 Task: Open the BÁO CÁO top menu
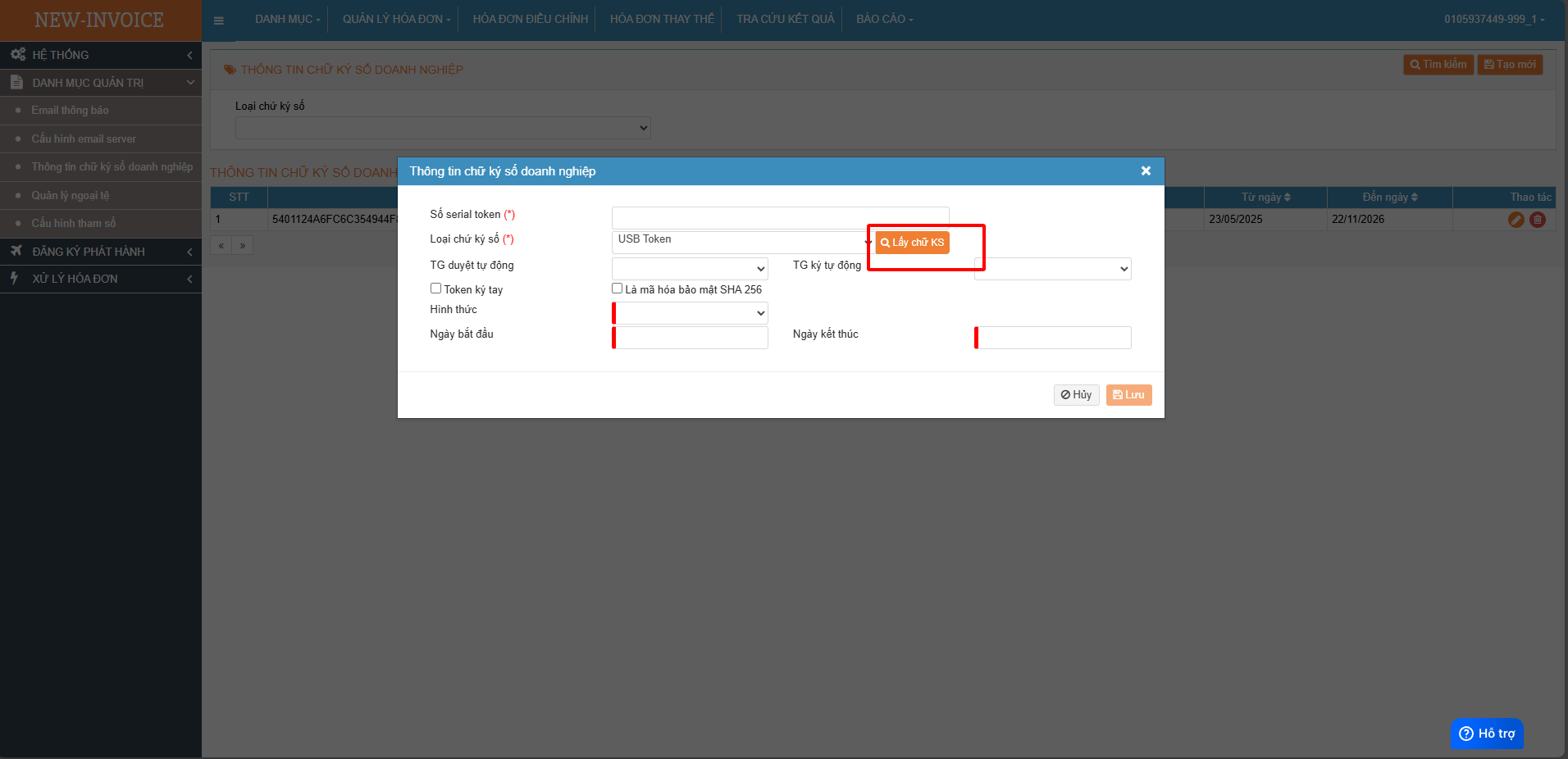(884, 20)
